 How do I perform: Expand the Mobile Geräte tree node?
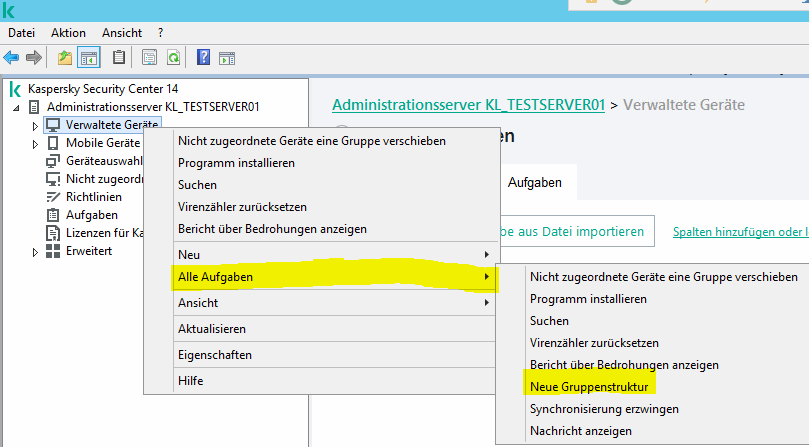(35, 144)
